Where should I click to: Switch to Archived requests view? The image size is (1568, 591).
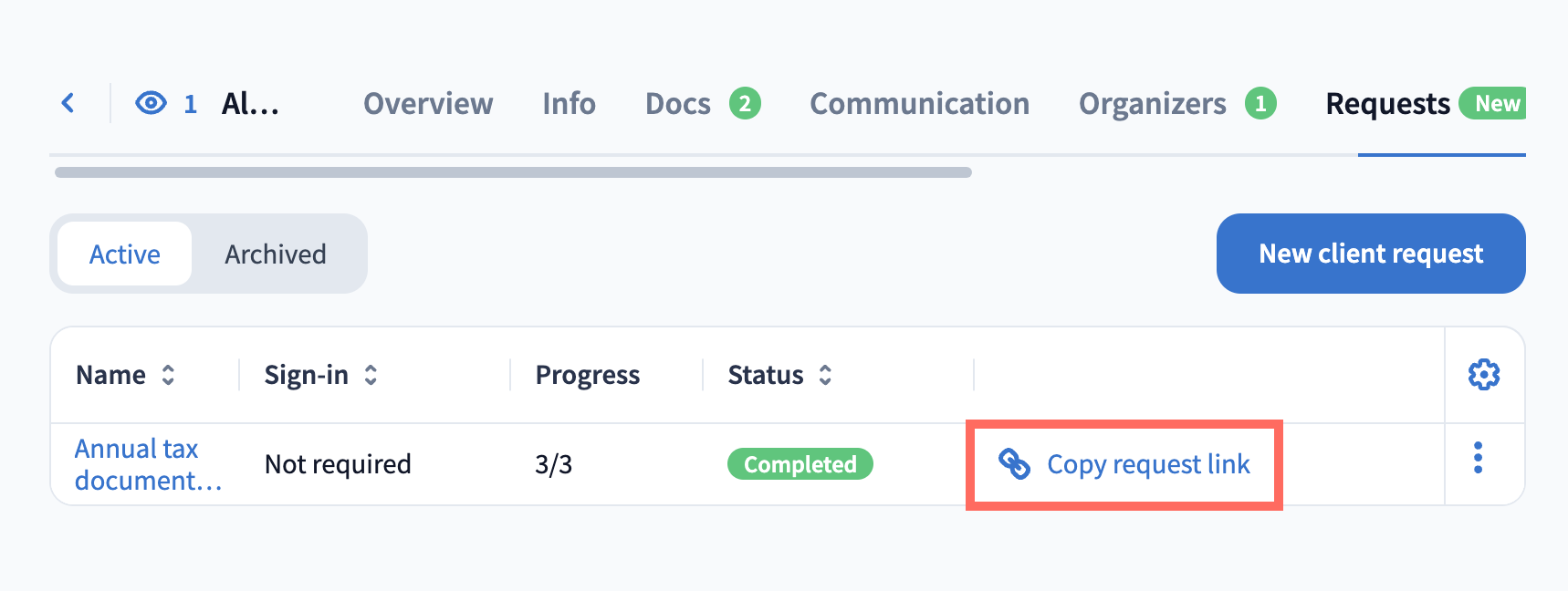276,254
